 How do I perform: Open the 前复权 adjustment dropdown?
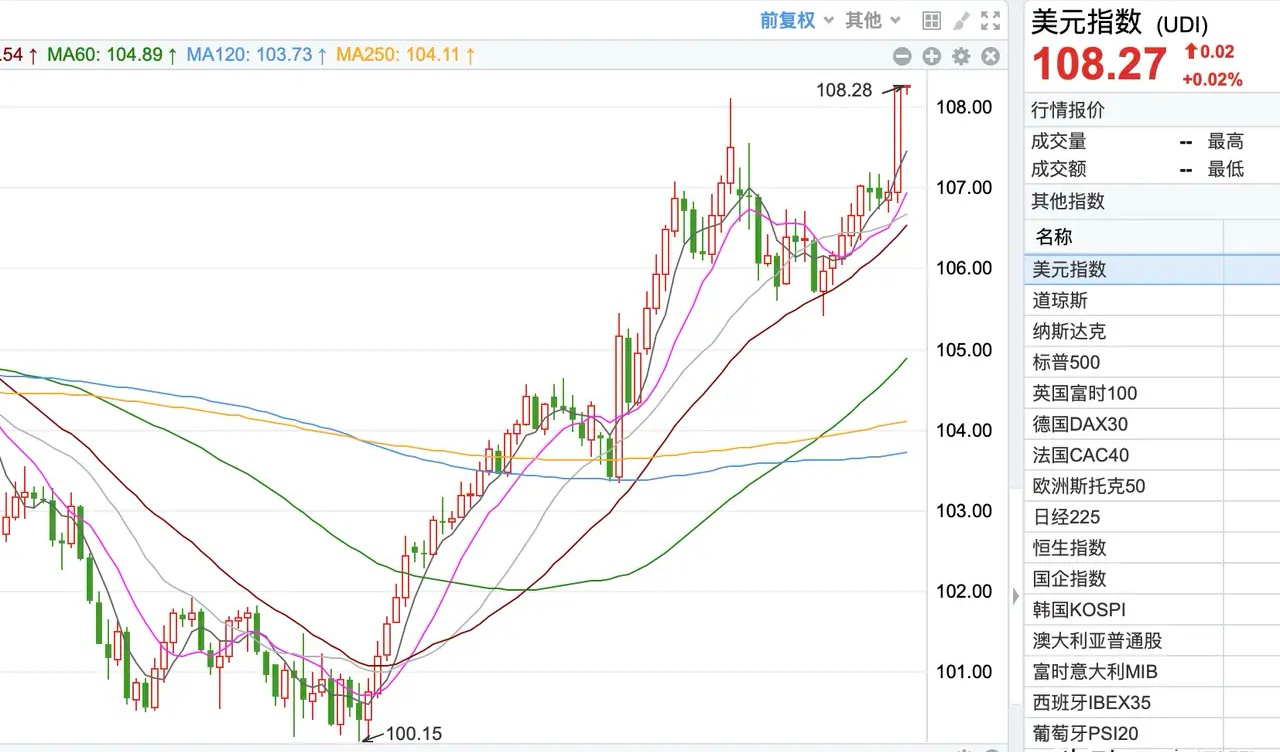pyautogui.click(x=796, y=20)
